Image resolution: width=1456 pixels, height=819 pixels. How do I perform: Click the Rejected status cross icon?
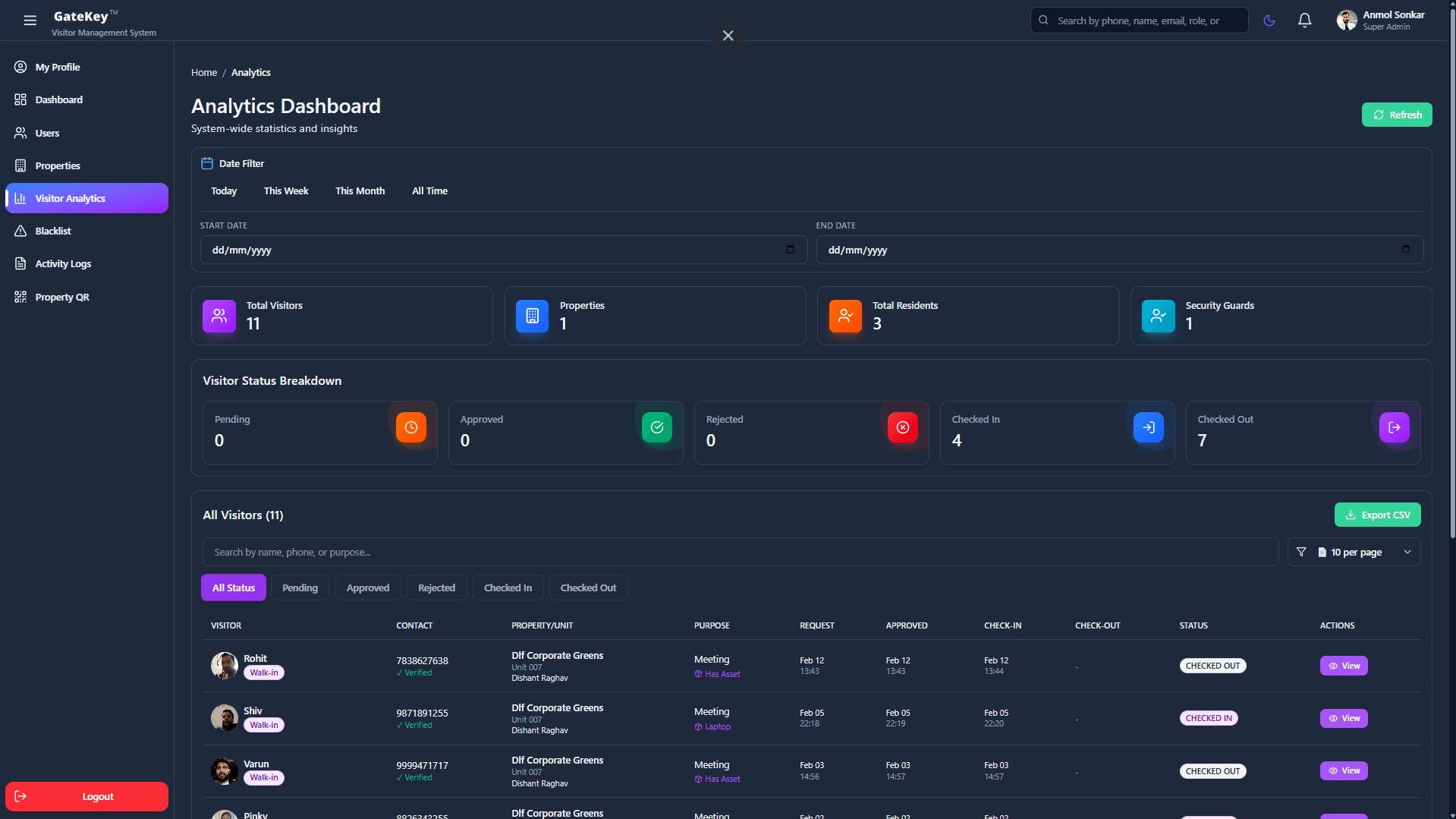pyautogui.click(x=902, y=427)
